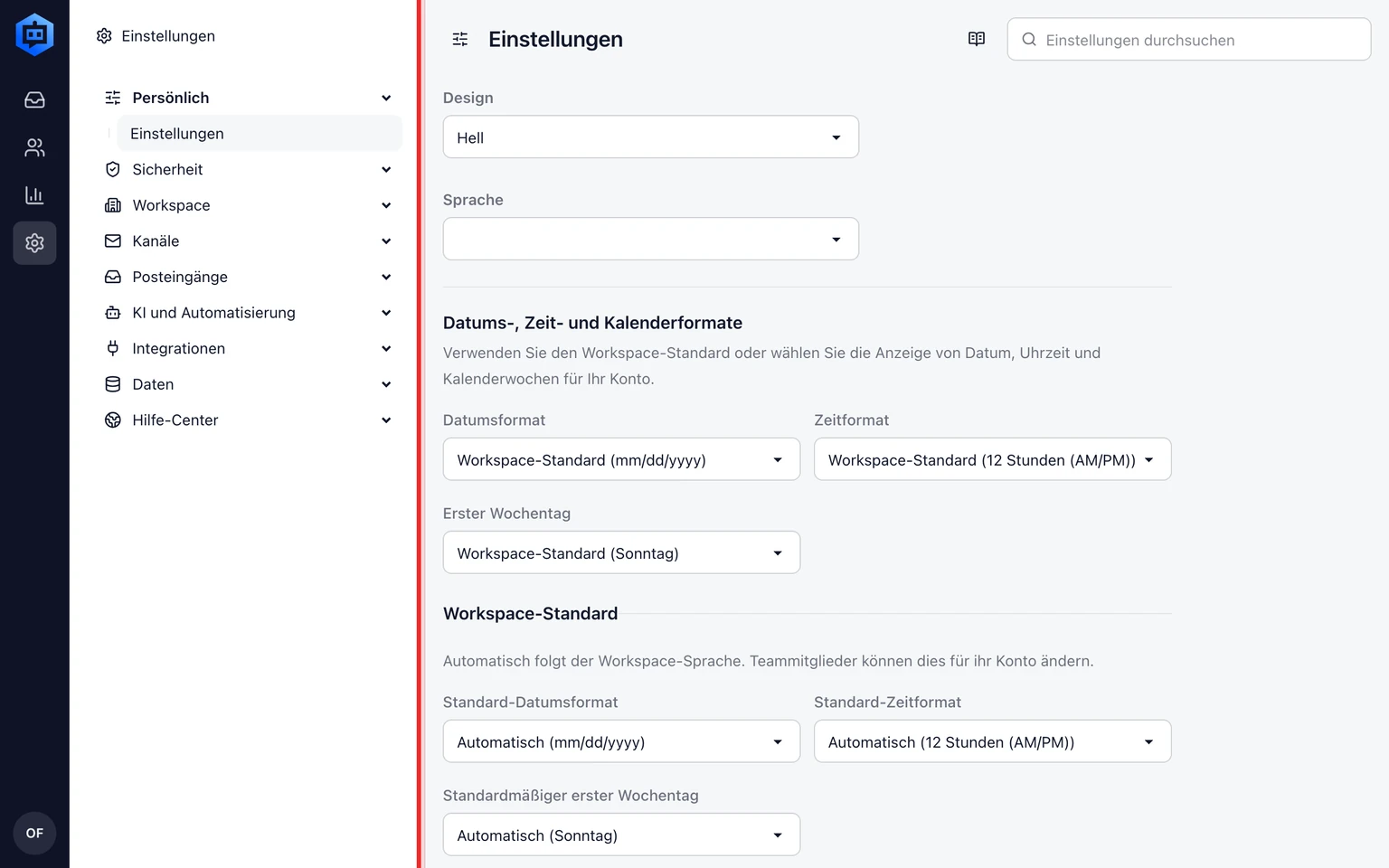This screenshot has width=1389, height=868.
Task: Click the globe icon for Hilfe-Center
Action: point(113,420)
